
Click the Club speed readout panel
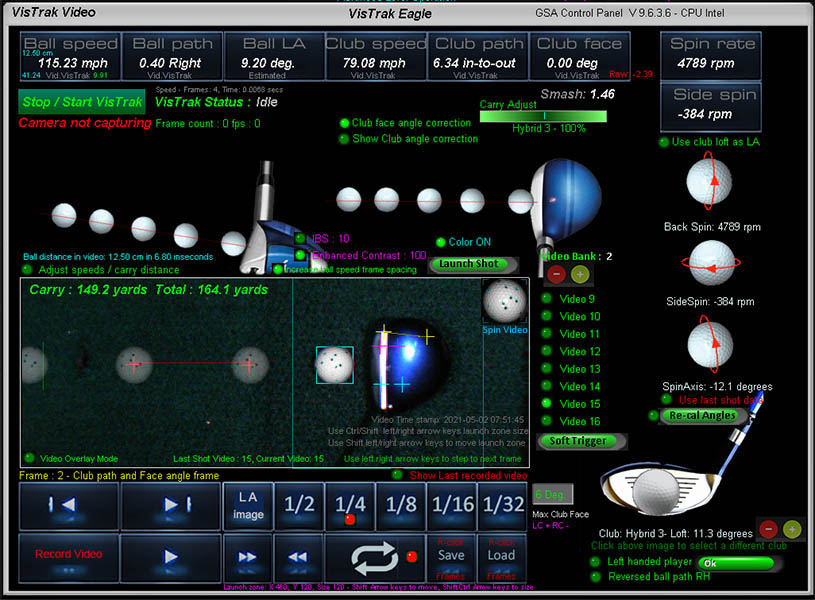click(376, 57)
